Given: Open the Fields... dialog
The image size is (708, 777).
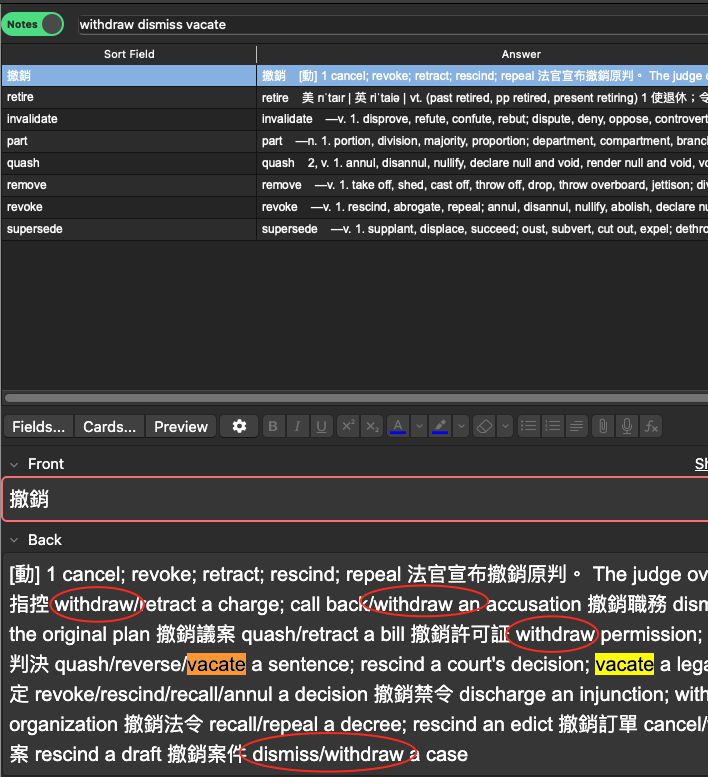Looking at the screenshot, I should (39, 427).
